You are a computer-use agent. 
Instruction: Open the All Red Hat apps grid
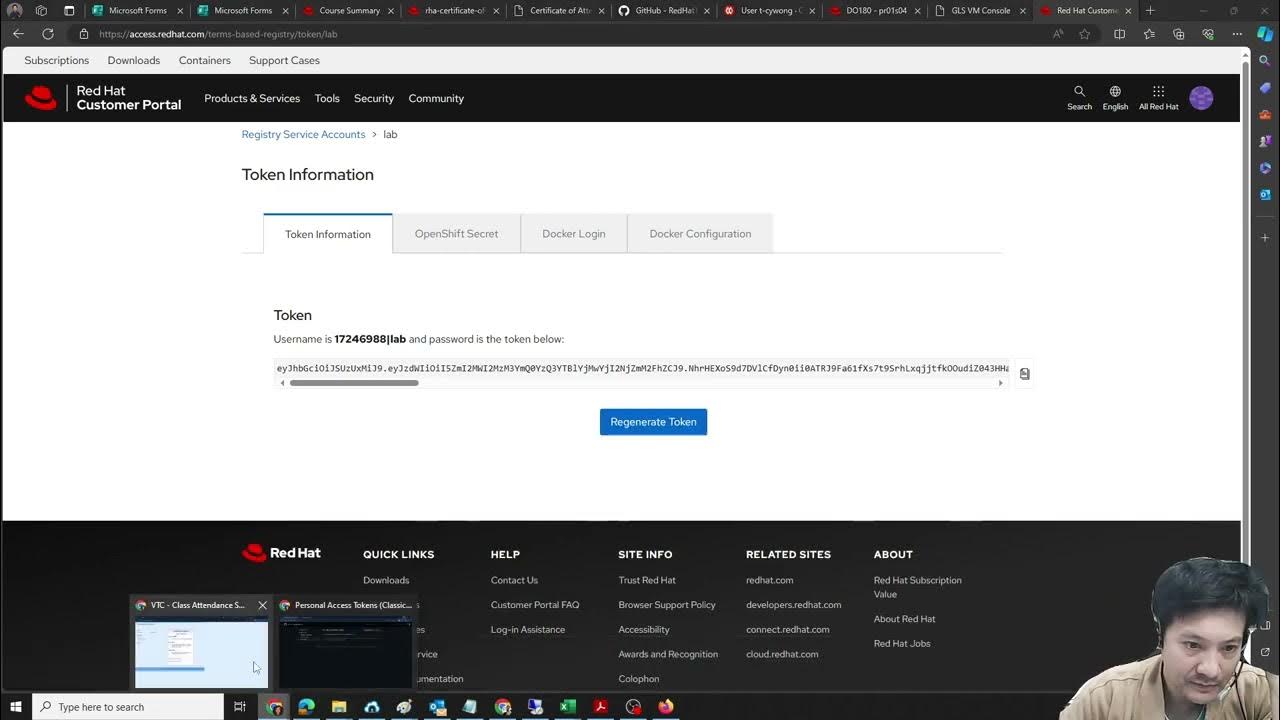point(1158,98)
